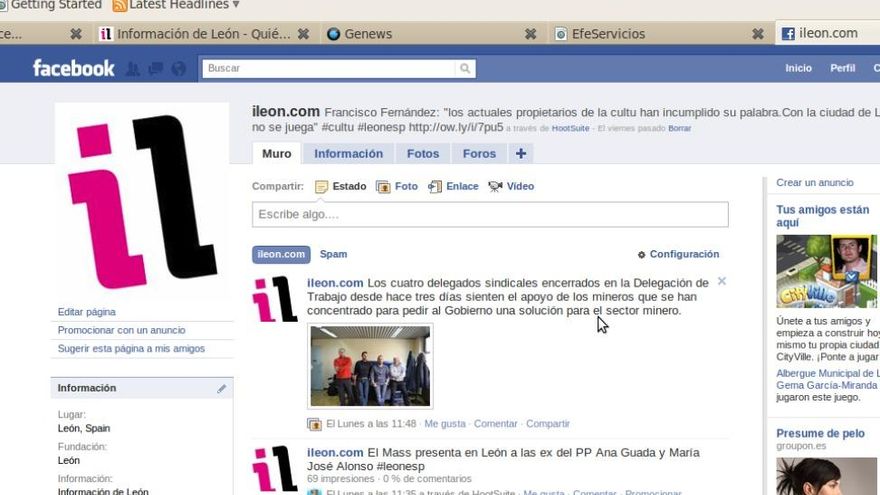Switch to the Información tab
The width and height of the screenshot is (880, 495).
[x=349, y=153]
